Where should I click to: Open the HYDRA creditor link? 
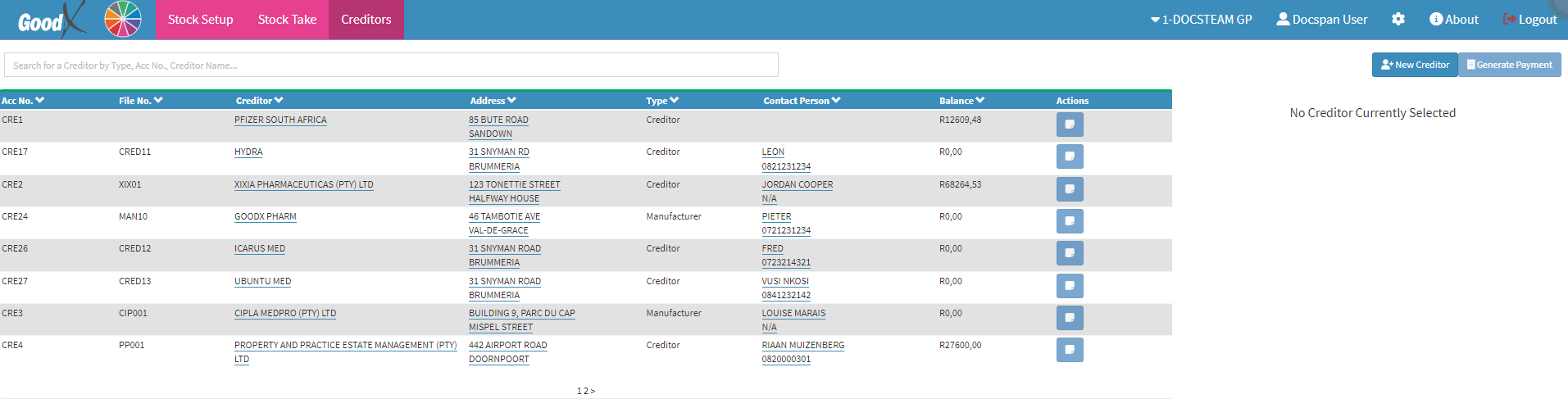tap(248, 152)
